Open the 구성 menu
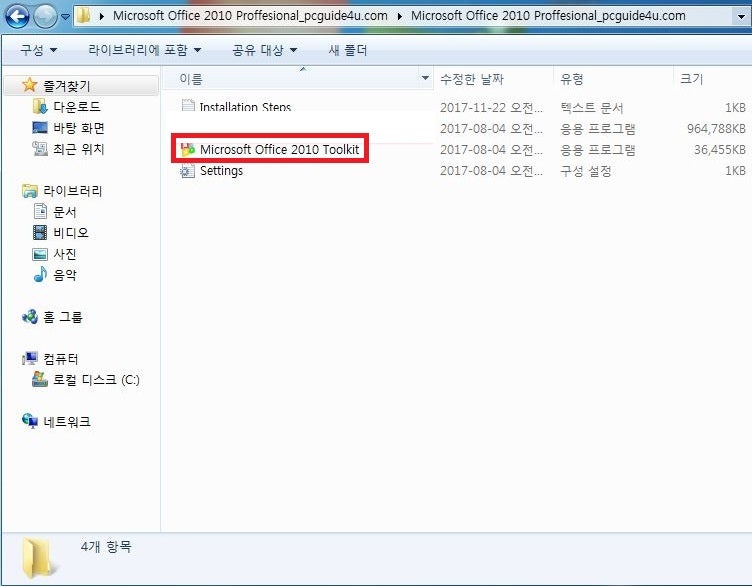This screenshot has width=752, height=586. point(38,50)
